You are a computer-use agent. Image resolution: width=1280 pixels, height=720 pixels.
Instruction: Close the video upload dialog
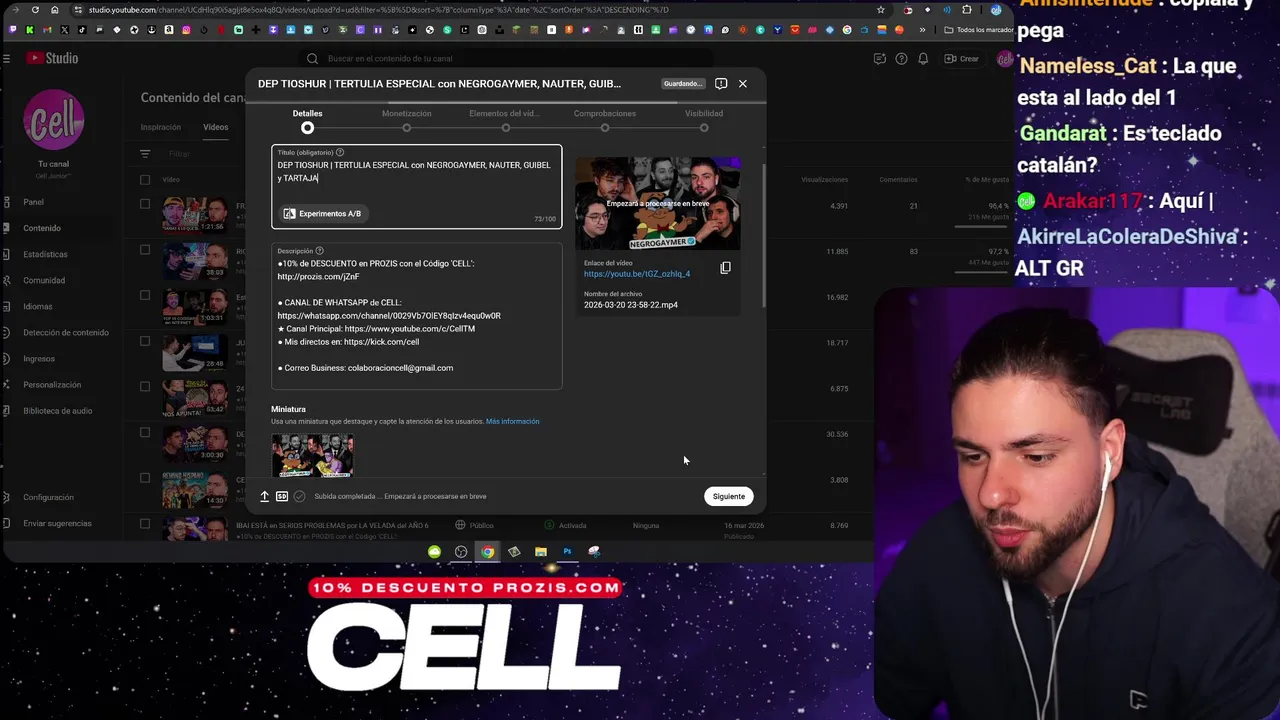(742, 84)
